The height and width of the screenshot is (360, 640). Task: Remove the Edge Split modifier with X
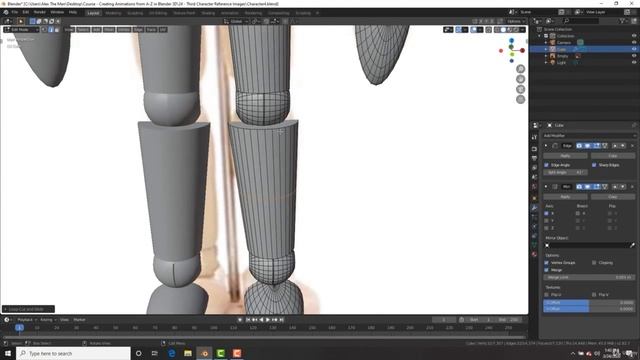click(x=633, y=146)
